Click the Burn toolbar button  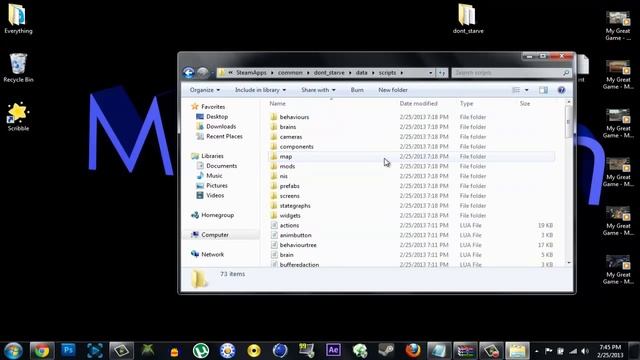(x=357, y=90)
